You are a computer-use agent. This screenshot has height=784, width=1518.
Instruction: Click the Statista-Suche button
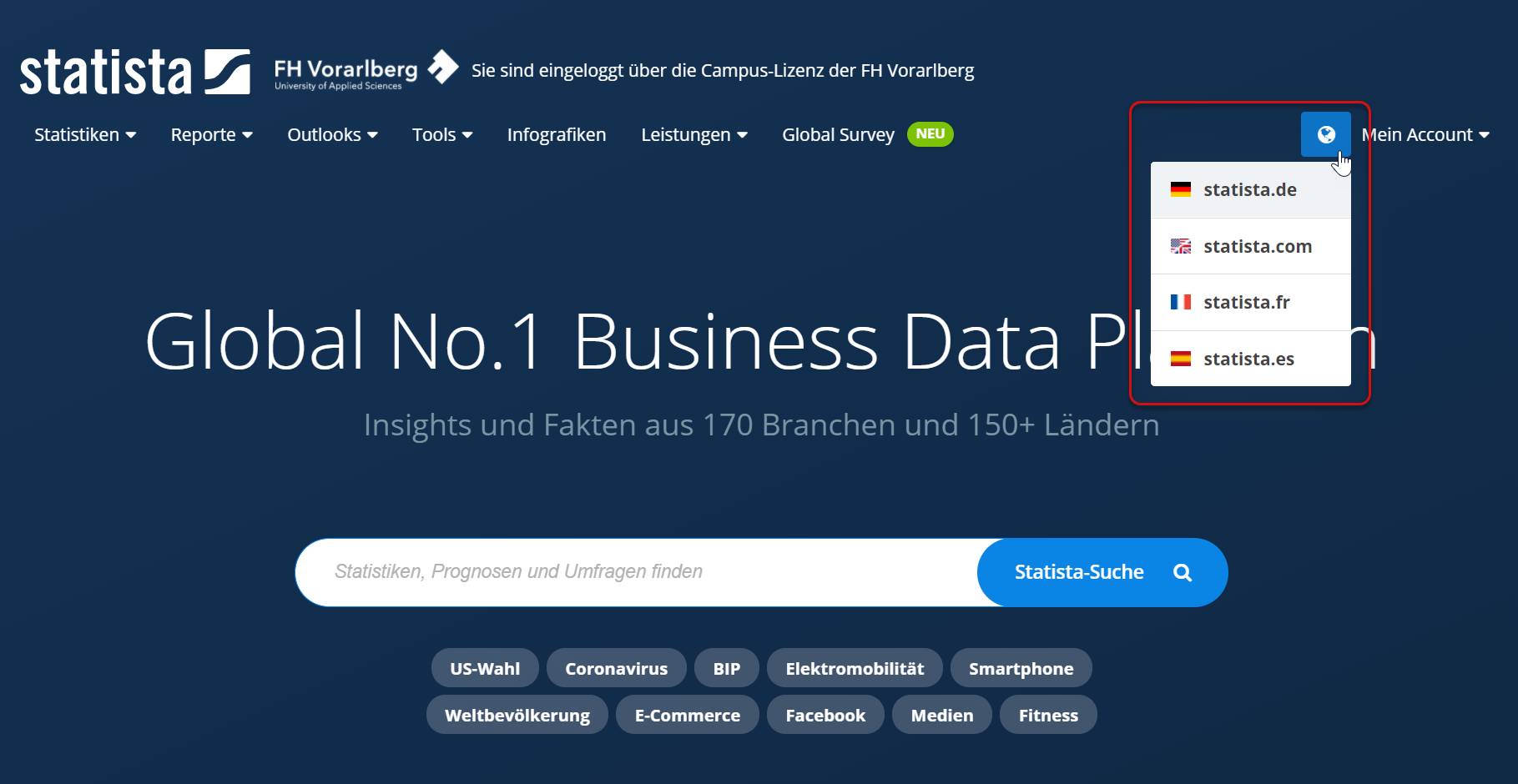coord(1102,572)
